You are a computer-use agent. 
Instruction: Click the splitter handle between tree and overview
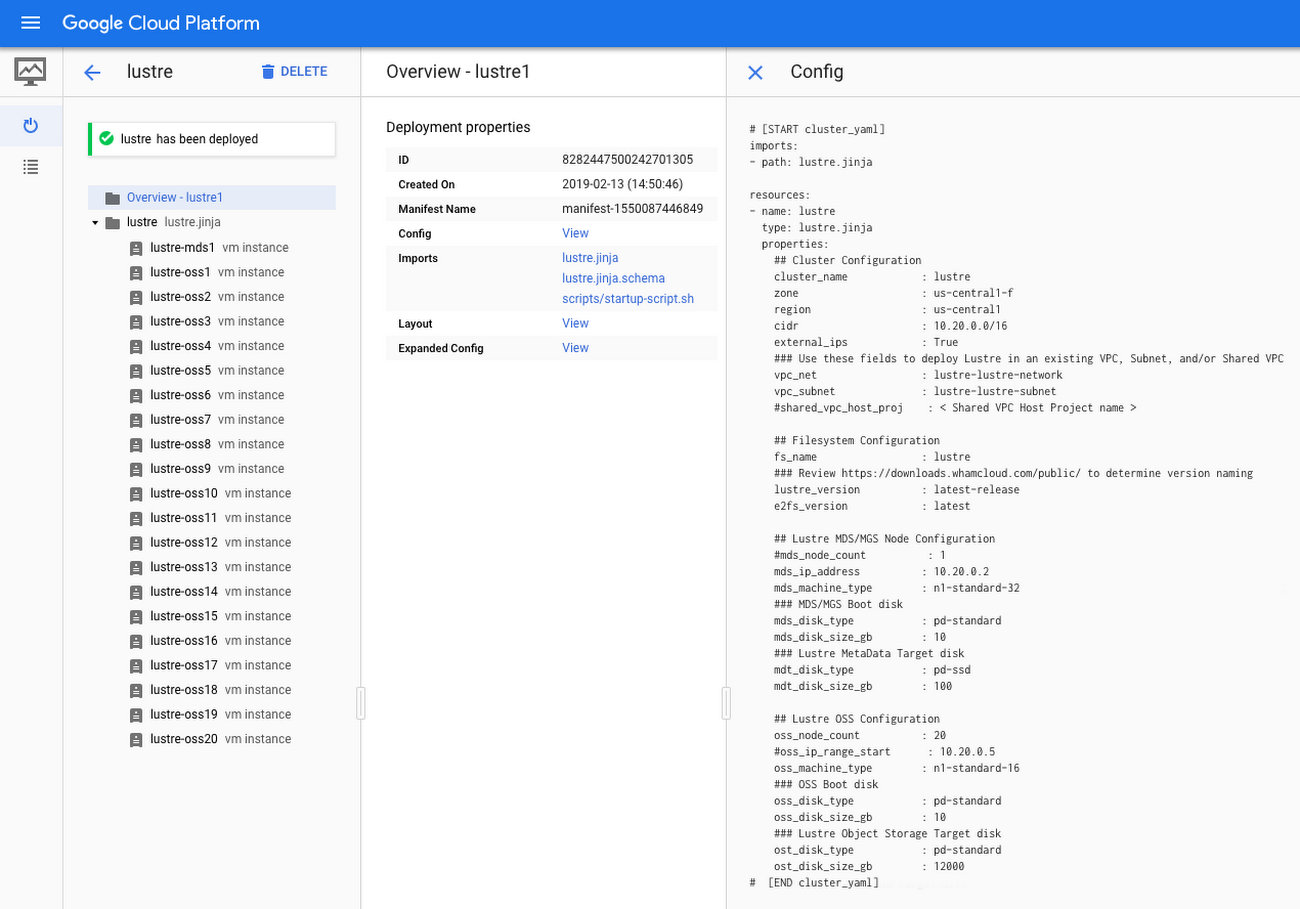(x=361, y=703)
